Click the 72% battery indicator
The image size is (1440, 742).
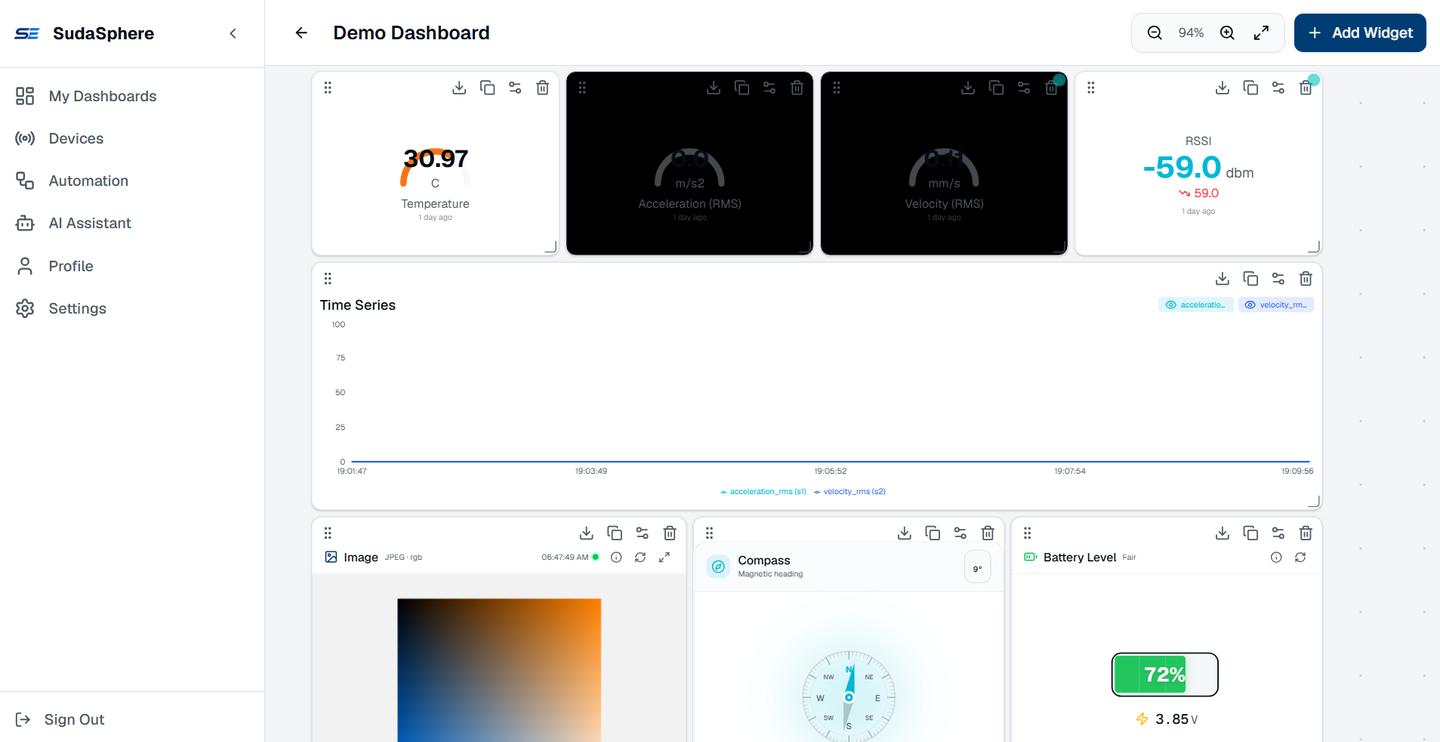coord(1165,675)
